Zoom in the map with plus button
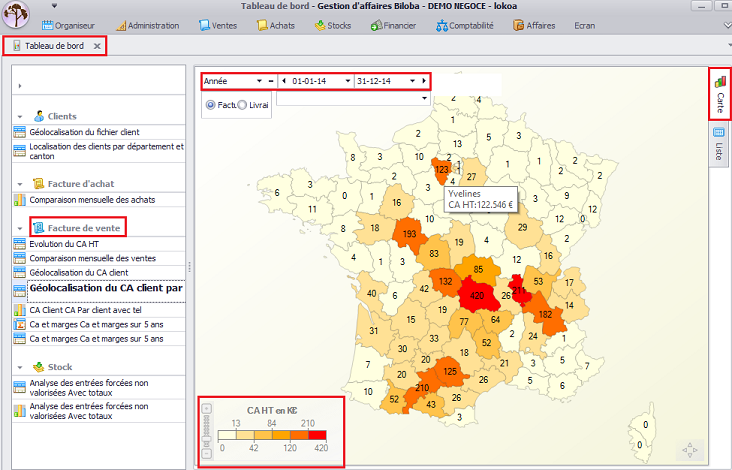The height and width of the screenshot is (470, 732). pos(206,408)
